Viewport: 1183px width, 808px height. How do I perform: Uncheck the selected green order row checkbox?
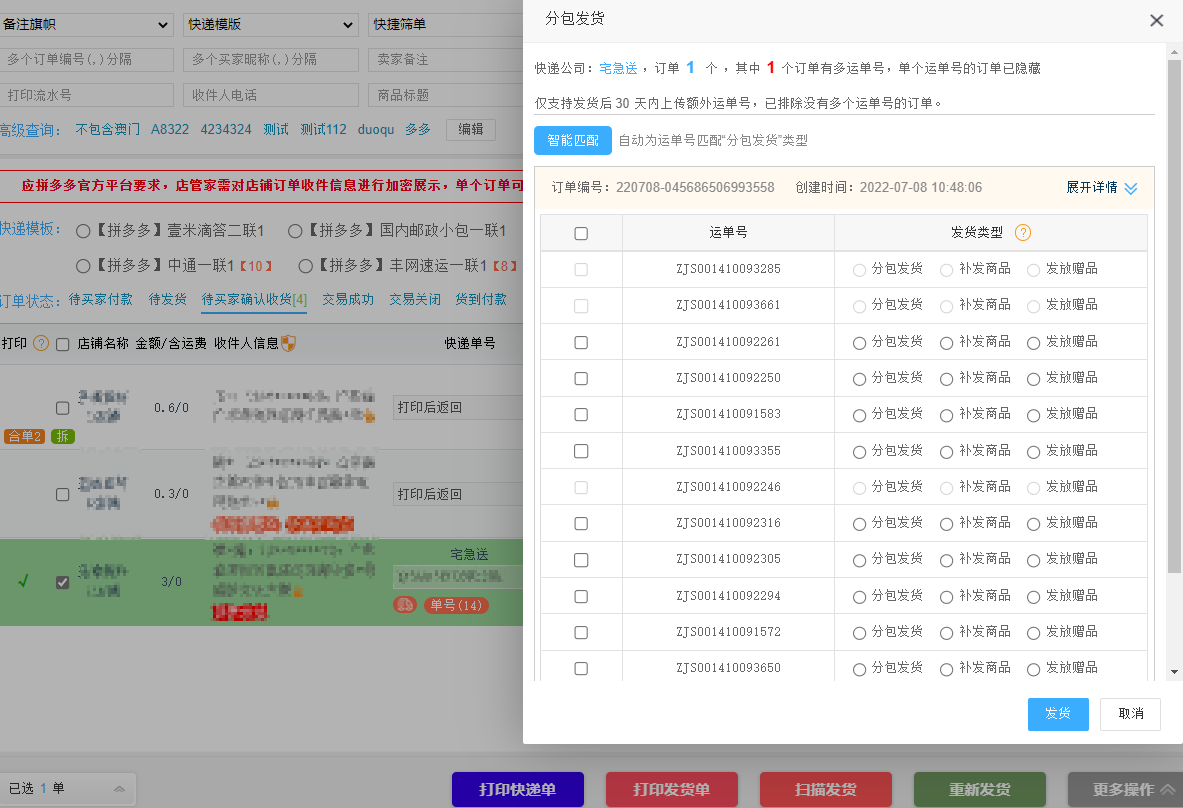[x=63, y=582]
